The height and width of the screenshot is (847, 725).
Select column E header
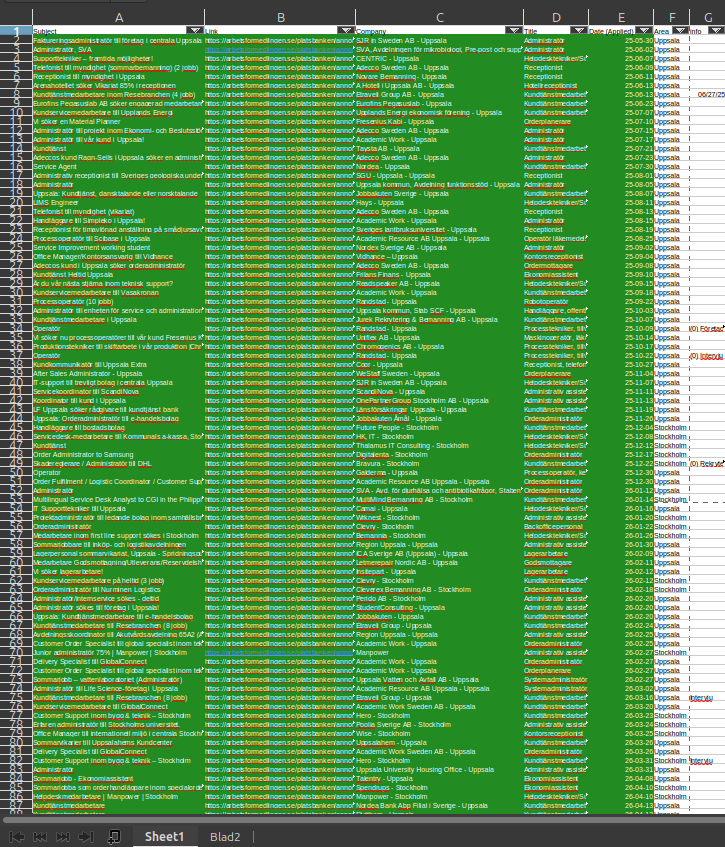coord(621,18)
